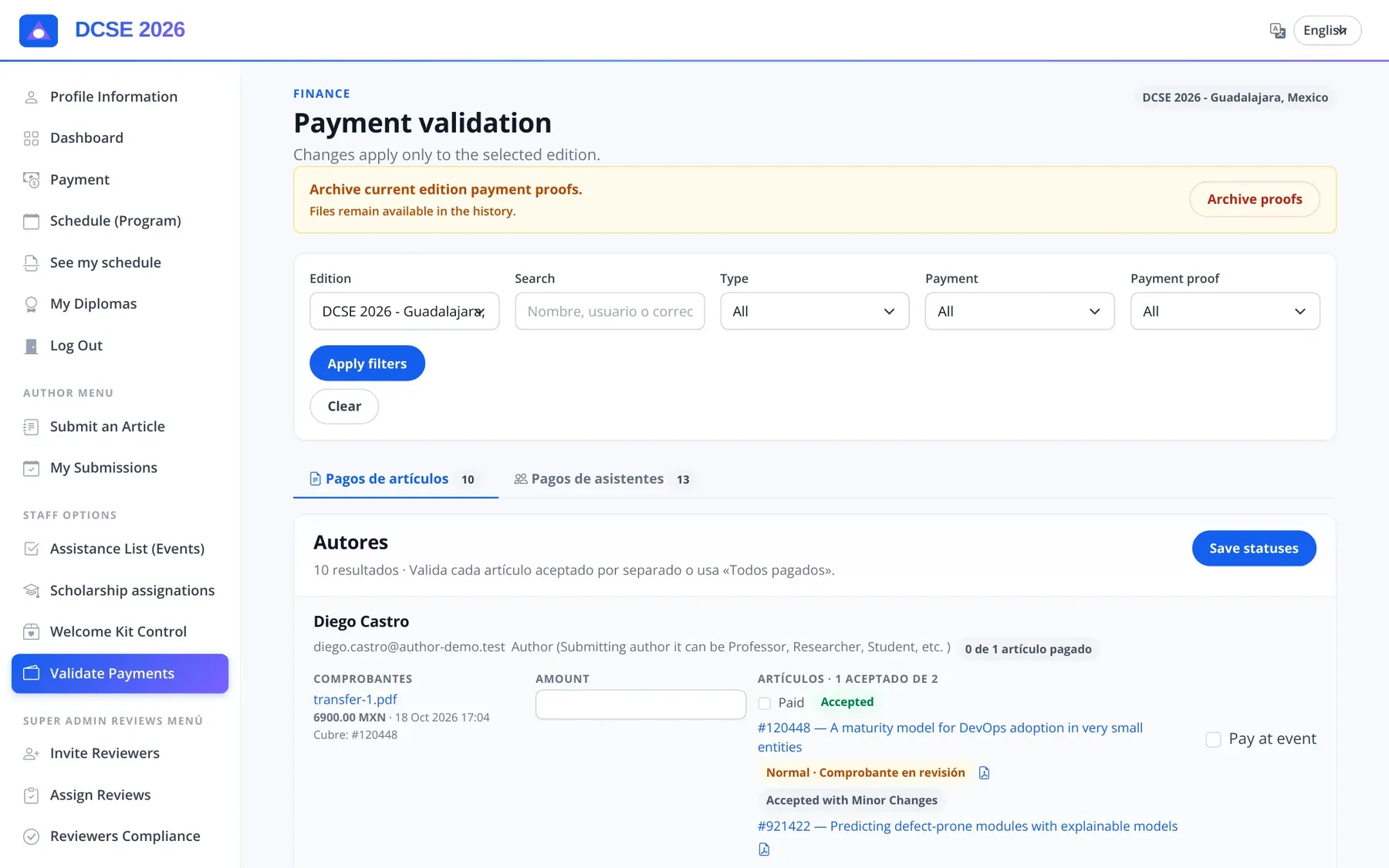1389x868 pixels.
Task: Click the Payment sidebar icon
Action: coord(31,180)
